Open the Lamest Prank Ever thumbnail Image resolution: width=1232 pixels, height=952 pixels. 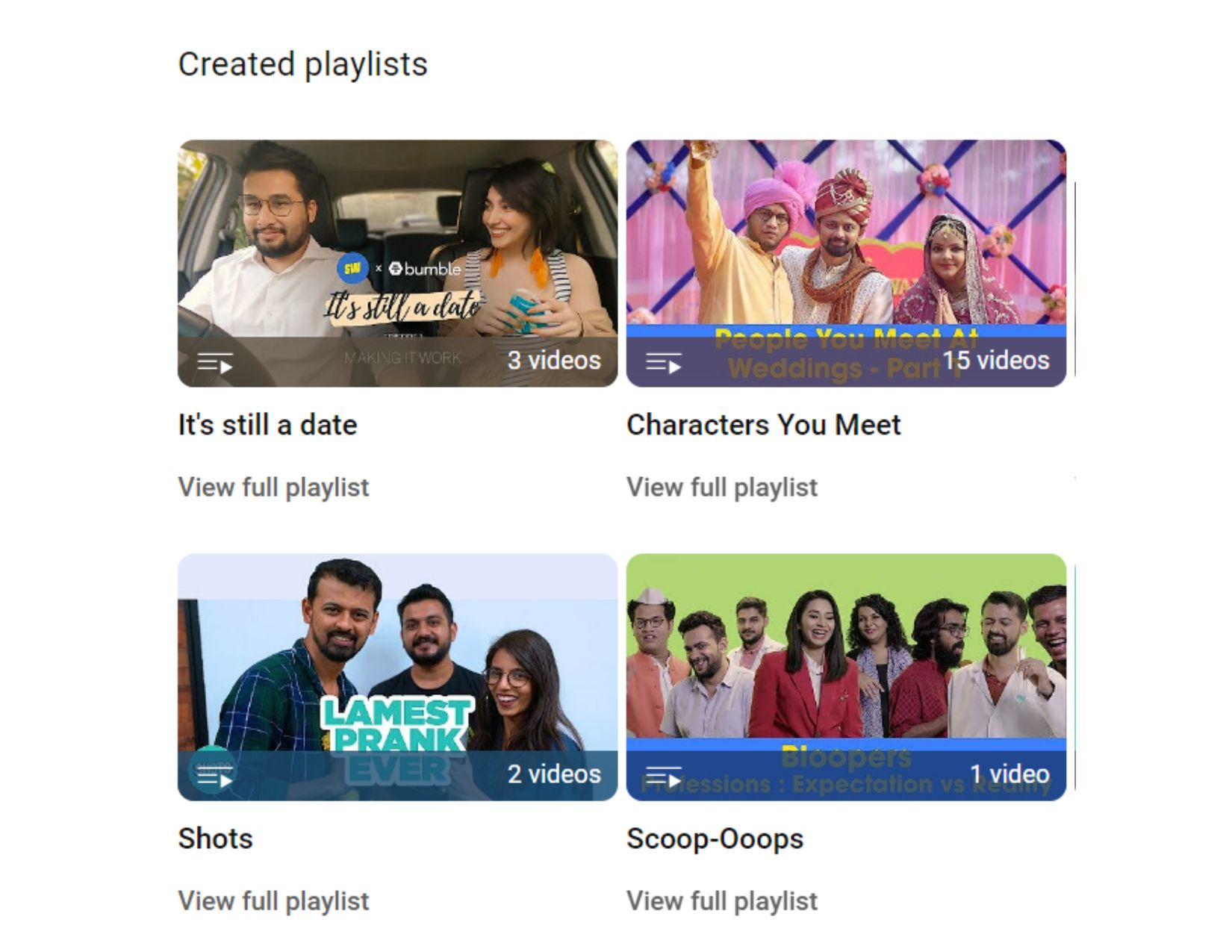(397, 676)
